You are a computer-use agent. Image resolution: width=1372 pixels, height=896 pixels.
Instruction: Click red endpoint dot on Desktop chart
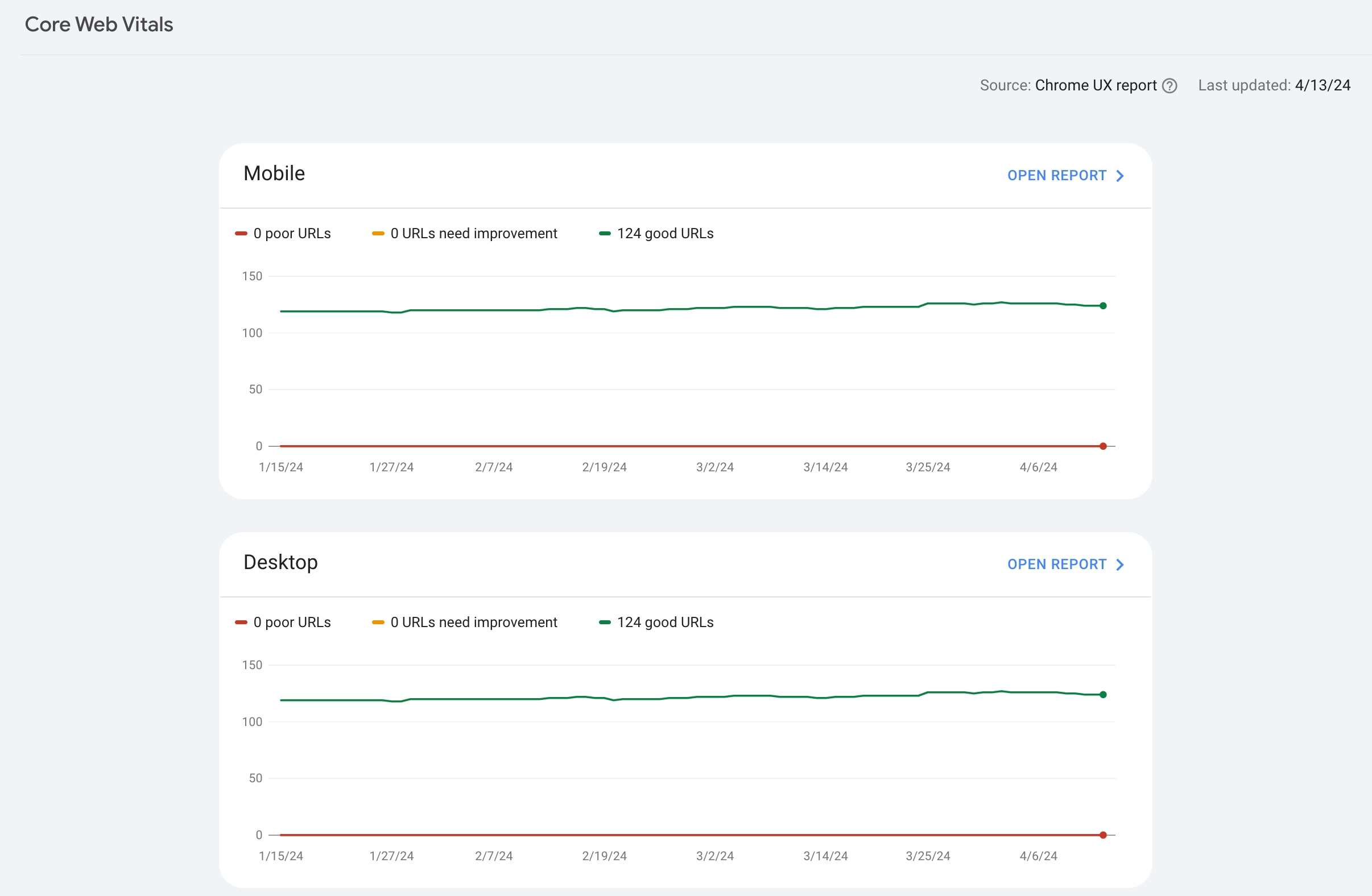(x=1103, y=835)
